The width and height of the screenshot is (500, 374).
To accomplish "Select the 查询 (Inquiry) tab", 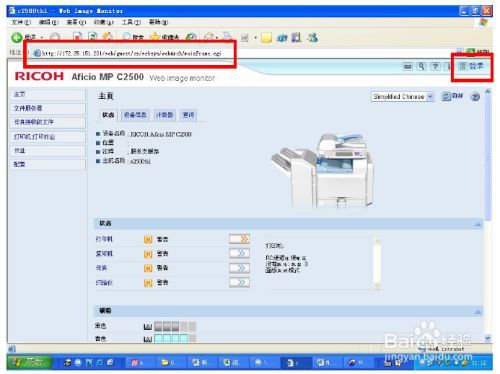I will click(188, 115).
